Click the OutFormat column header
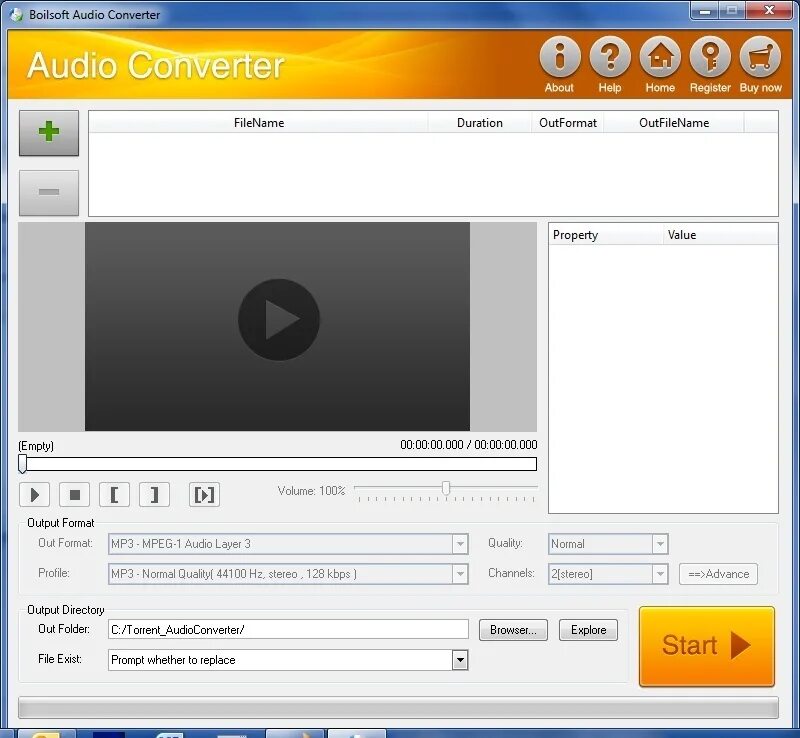The height and width of the screenshot is (738, 800). [x=567, y=122]
